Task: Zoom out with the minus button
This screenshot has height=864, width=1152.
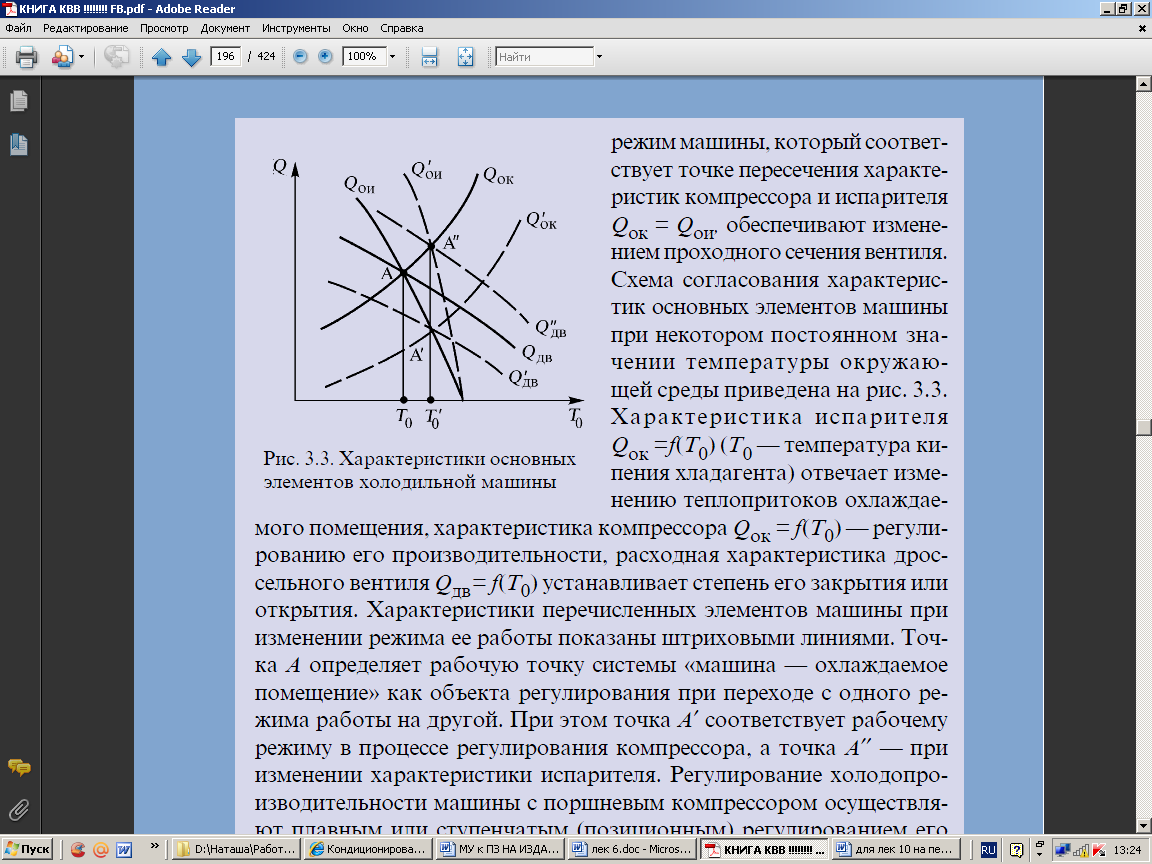Action: click(300, 56)
